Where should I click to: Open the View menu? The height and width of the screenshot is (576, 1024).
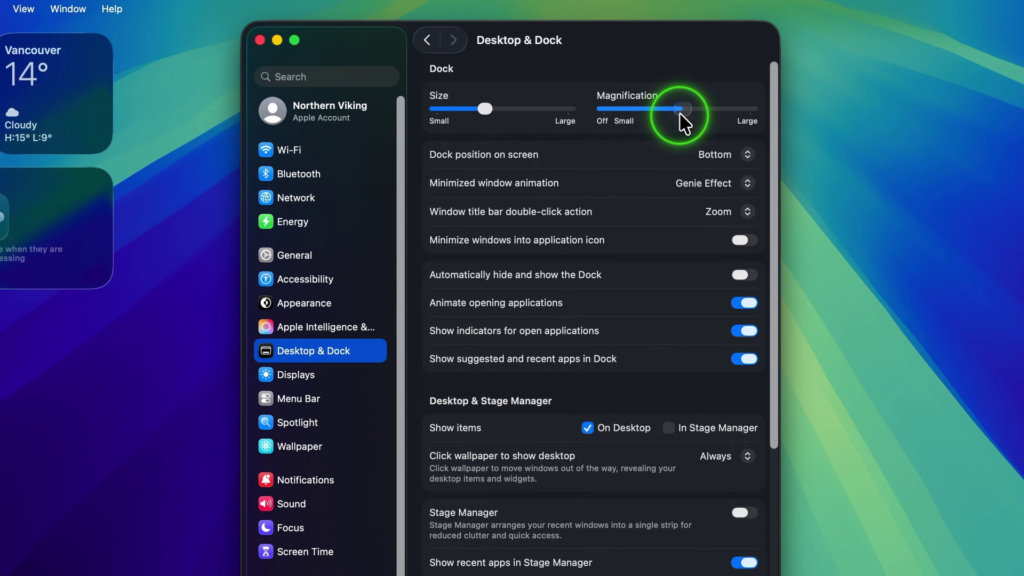pos(24,9)
